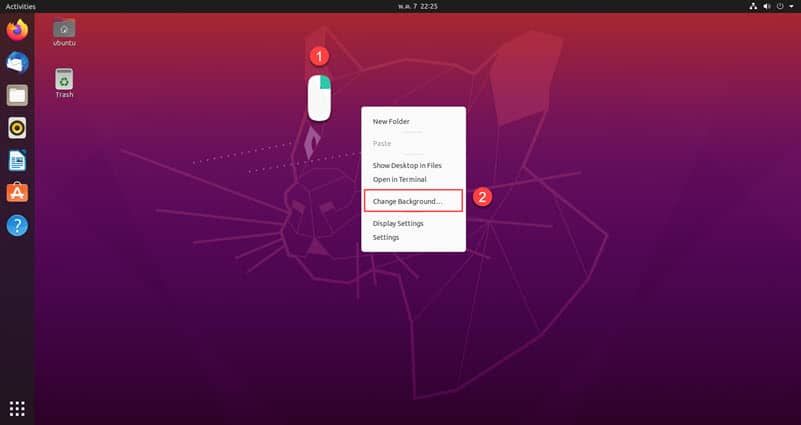Viewport: 801px width, 425px height.
Task: Click the power icon in top bar
Action: [780, 6]
